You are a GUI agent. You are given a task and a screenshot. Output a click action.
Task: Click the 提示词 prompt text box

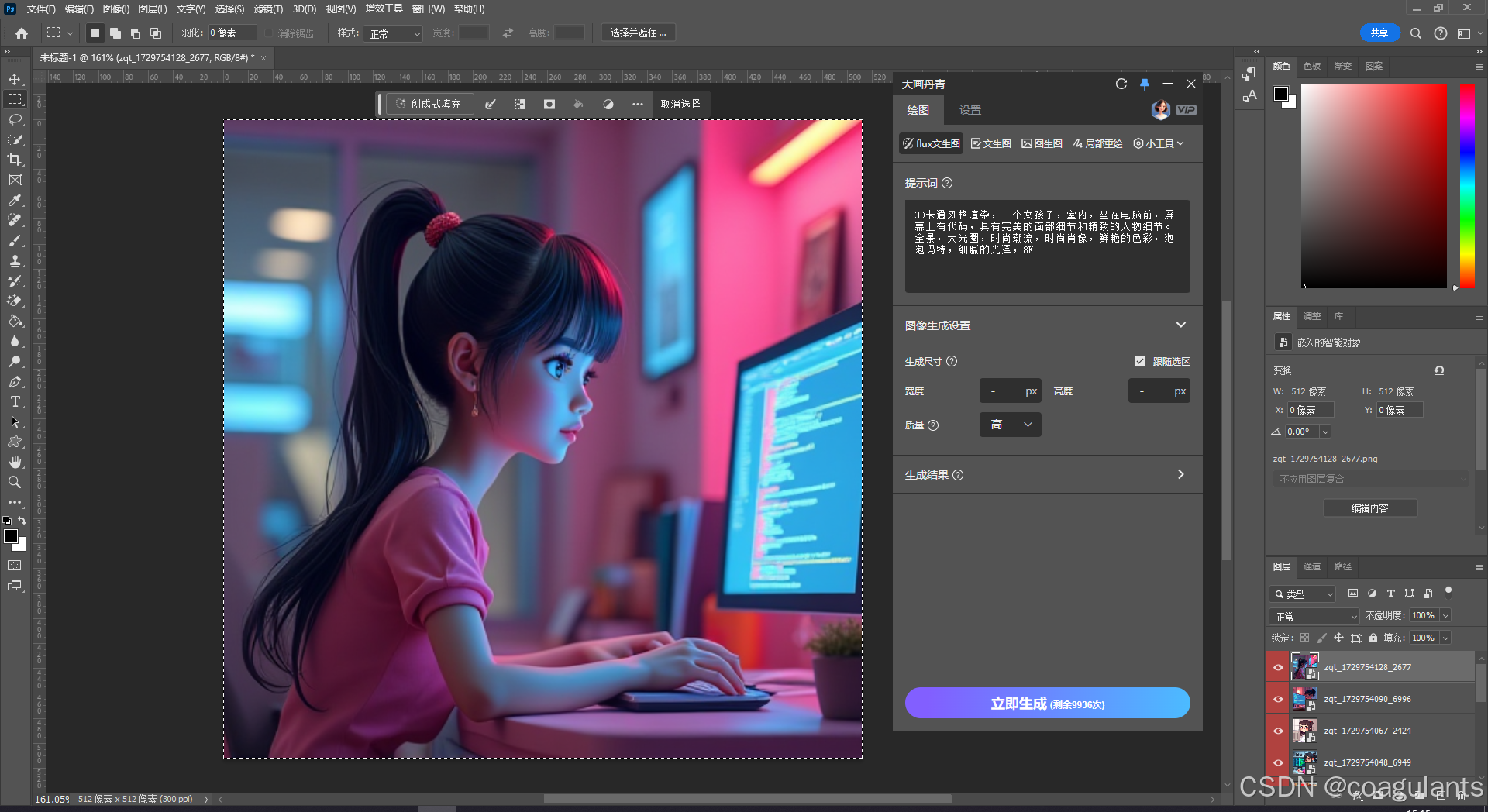[1047, 246]
